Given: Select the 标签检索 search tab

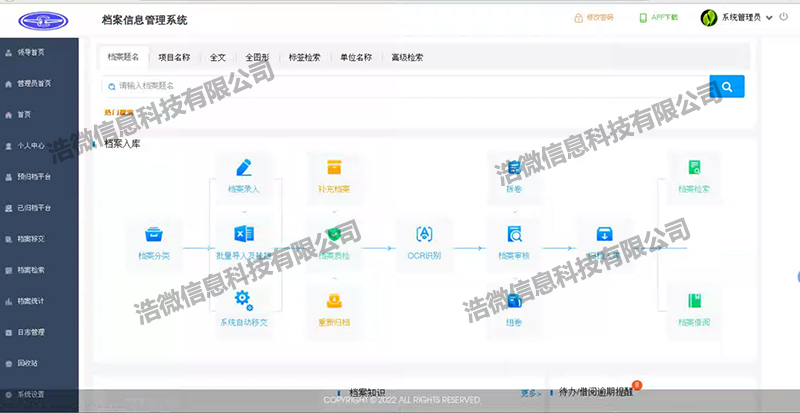Looking at the screenshot, I should (x=305, y=58).
